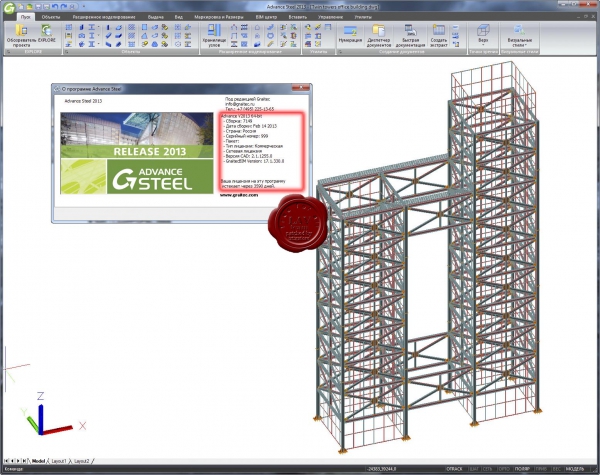600x475 pixels.
Task: Click the first-layout navigation arrow
Action: tap(6, 461)
